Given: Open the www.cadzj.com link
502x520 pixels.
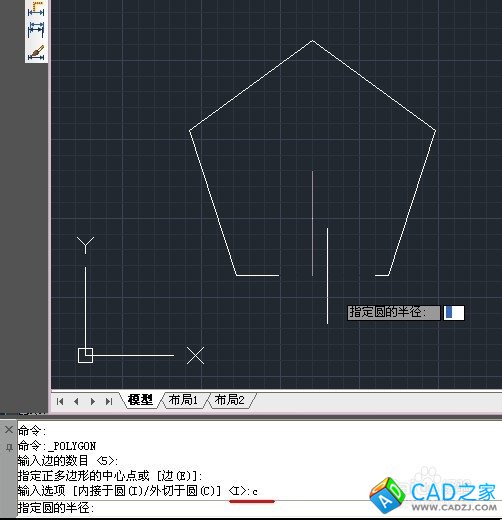Looking at the screenshot, I should coord(454,507).
